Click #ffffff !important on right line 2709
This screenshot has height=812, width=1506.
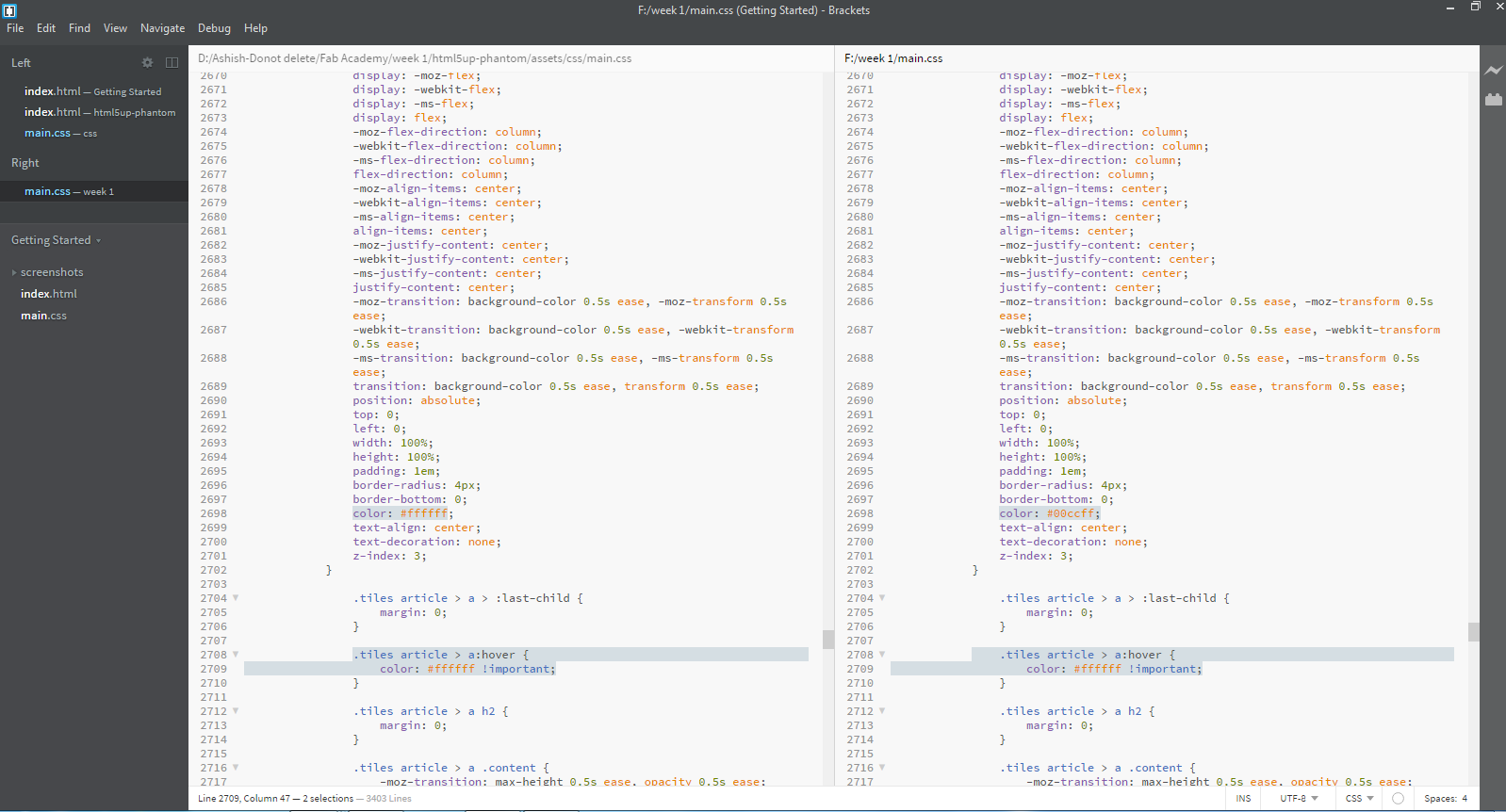[x=1135, y=669]
